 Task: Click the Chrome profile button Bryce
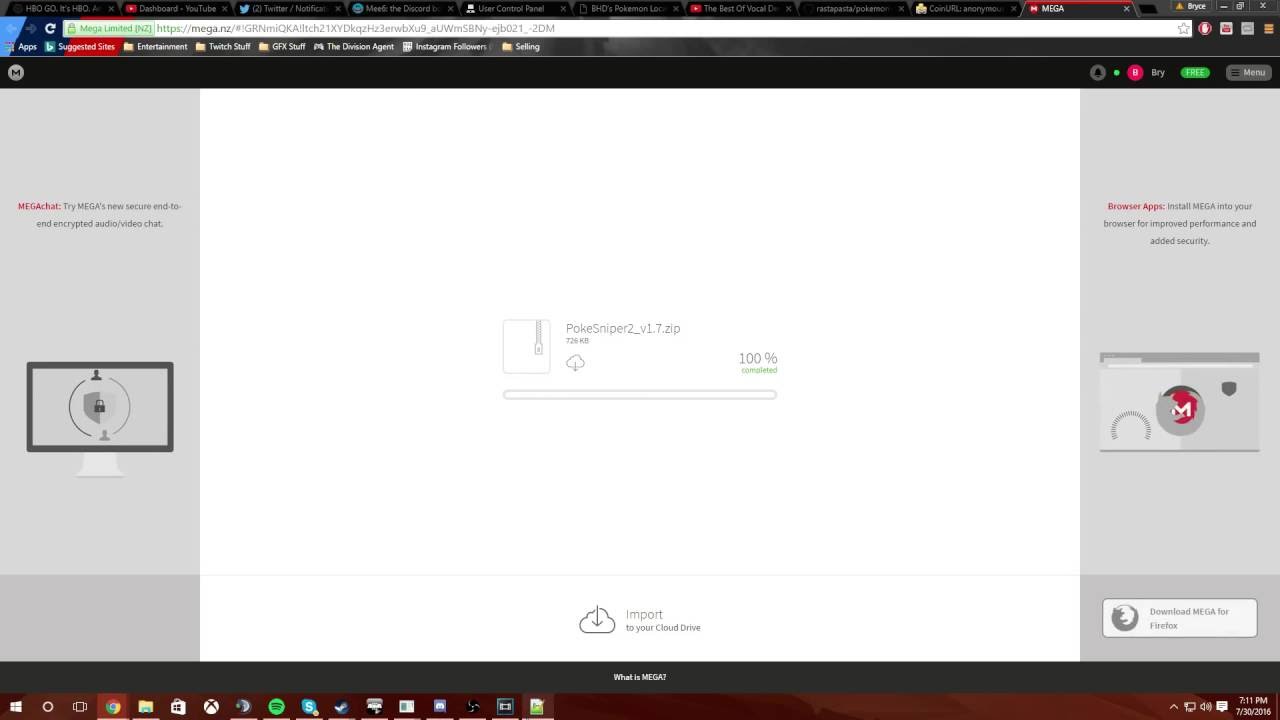coord(1190,7)
